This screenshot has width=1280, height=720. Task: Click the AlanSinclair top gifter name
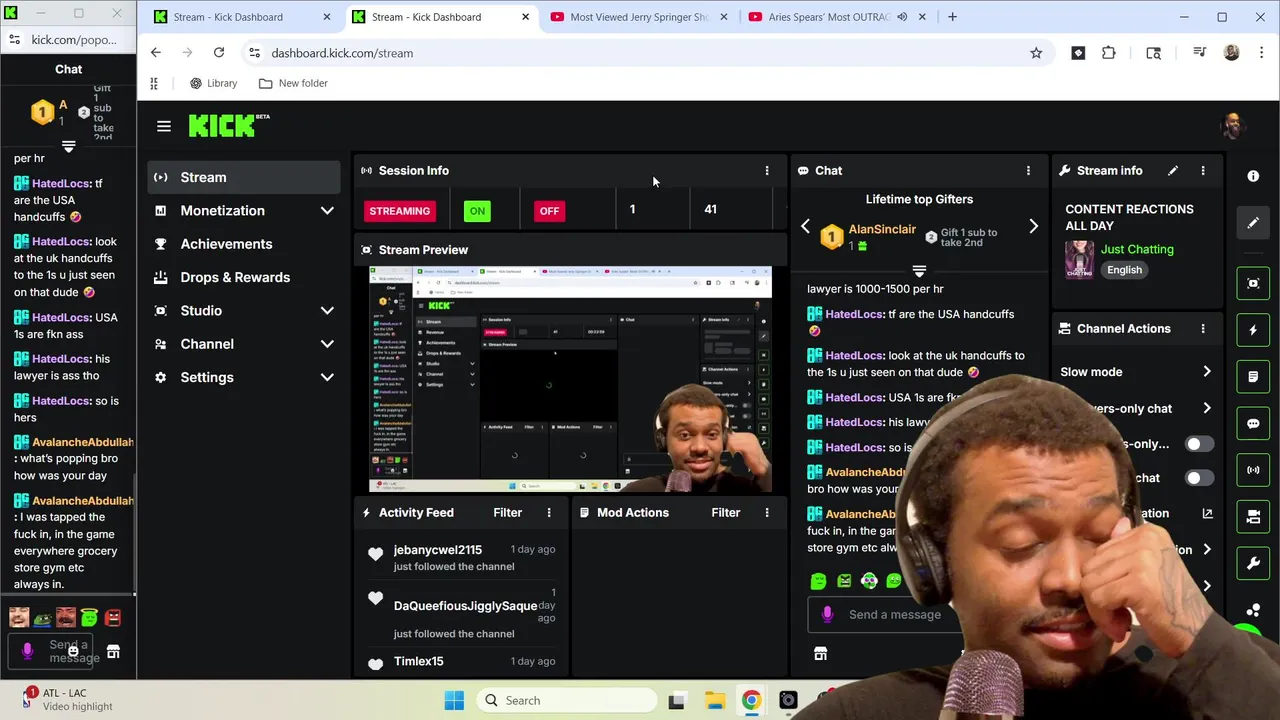[x=882, y=229]
